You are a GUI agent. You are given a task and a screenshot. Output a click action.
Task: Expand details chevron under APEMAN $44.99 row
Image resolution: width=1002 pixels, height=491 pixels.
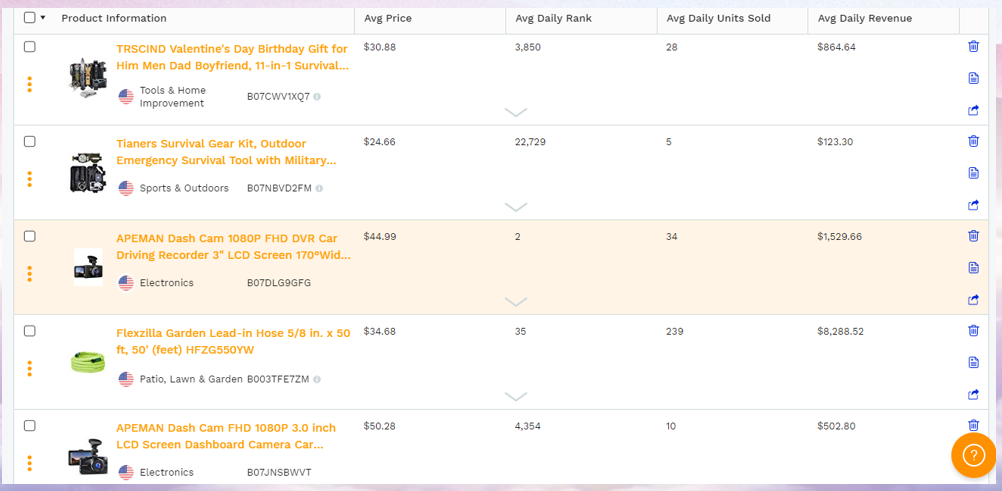pos(516,302)
